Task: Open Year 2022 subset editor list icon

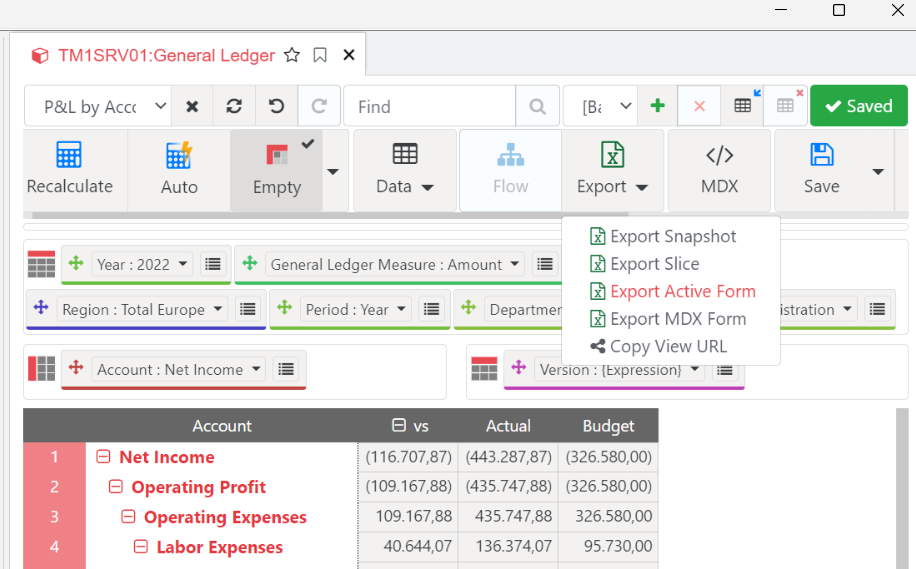Action: coord(213,264)
